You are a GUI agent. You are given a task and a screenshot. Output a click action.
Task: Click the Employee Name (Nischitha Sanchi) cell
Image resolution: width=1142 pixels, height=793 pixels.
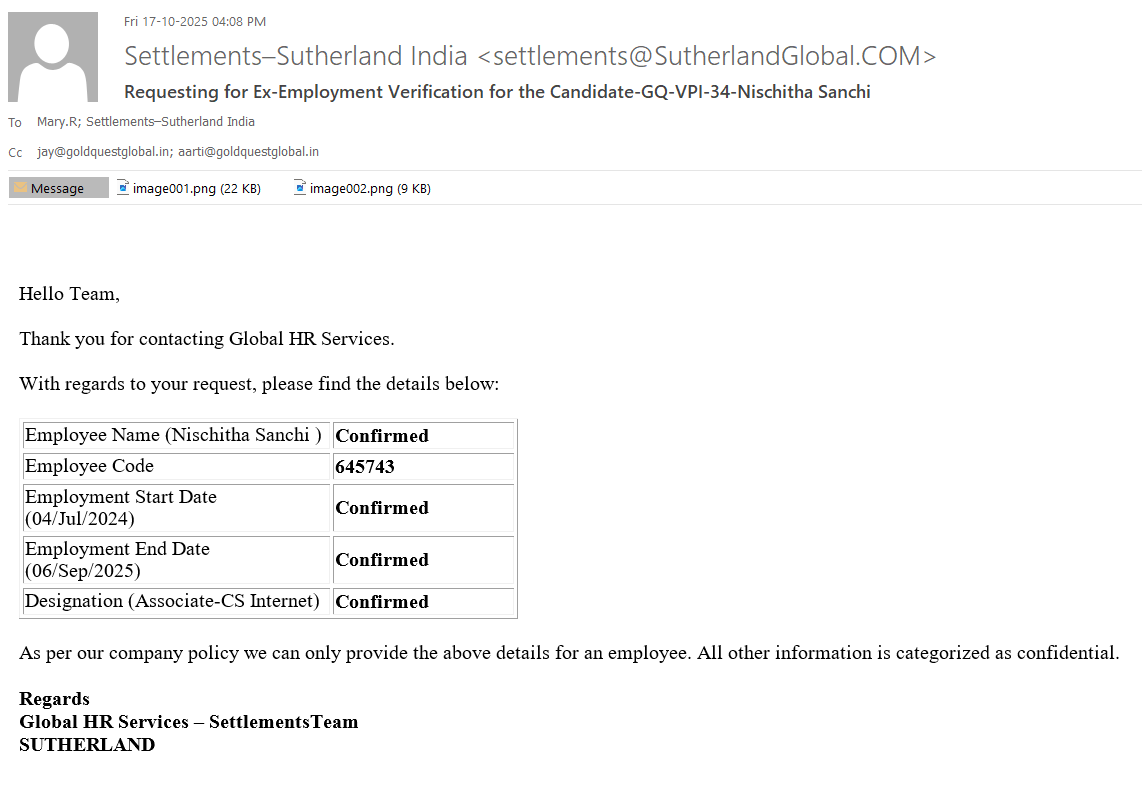click(174, 435)
